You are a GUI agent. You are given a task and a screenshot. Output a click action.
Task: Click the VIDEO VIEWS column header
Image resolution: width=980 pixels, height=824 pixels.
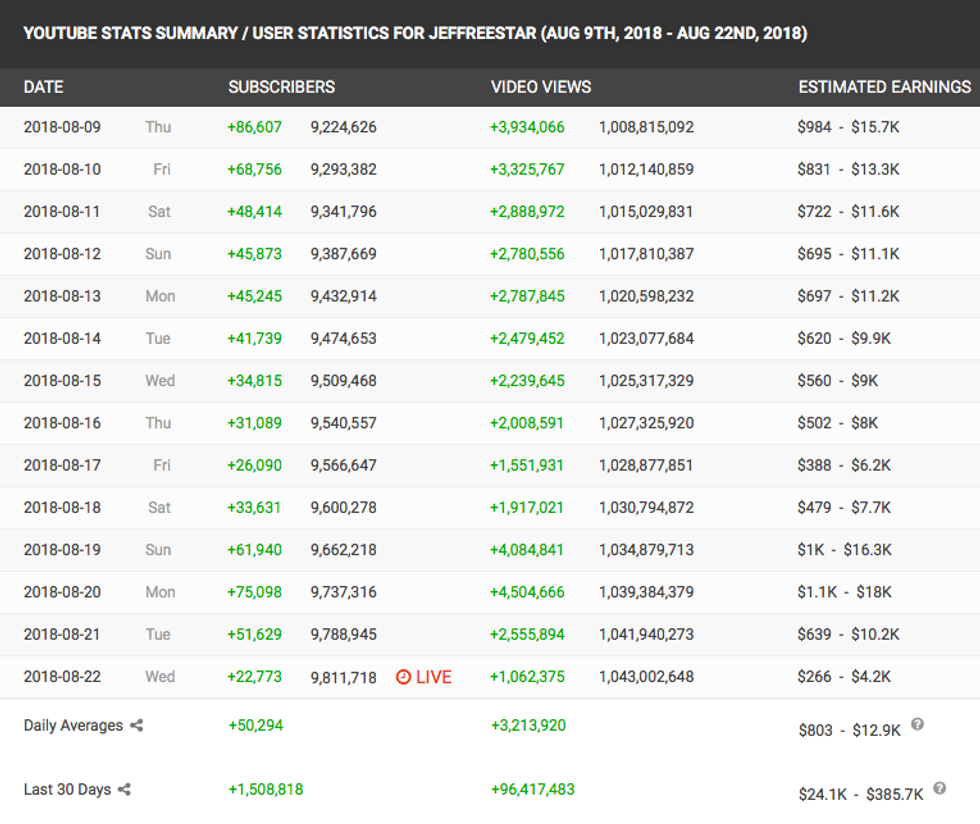(541, 87)
